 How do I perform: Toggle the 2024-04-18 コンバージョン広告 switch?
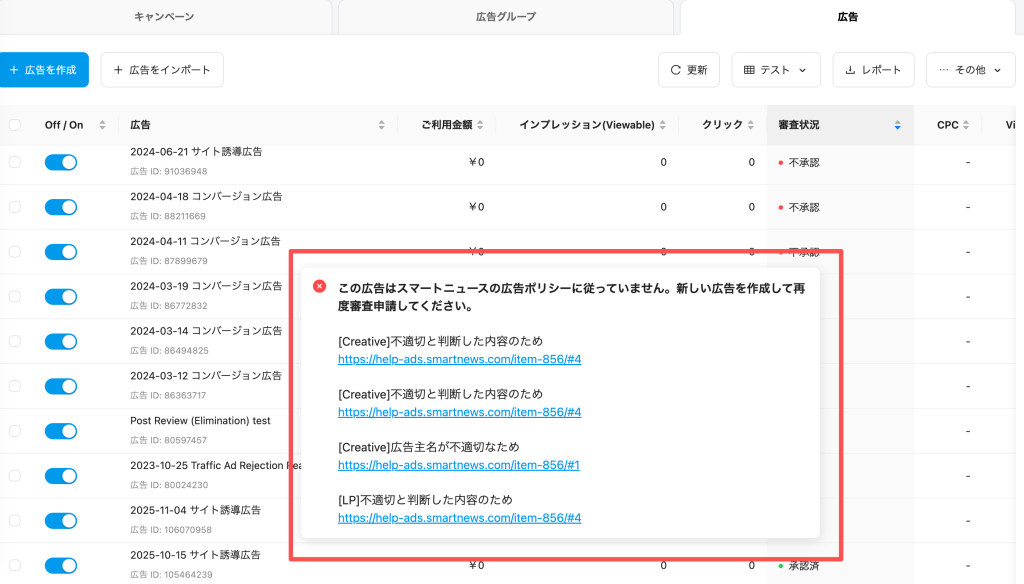pos(61,207)
